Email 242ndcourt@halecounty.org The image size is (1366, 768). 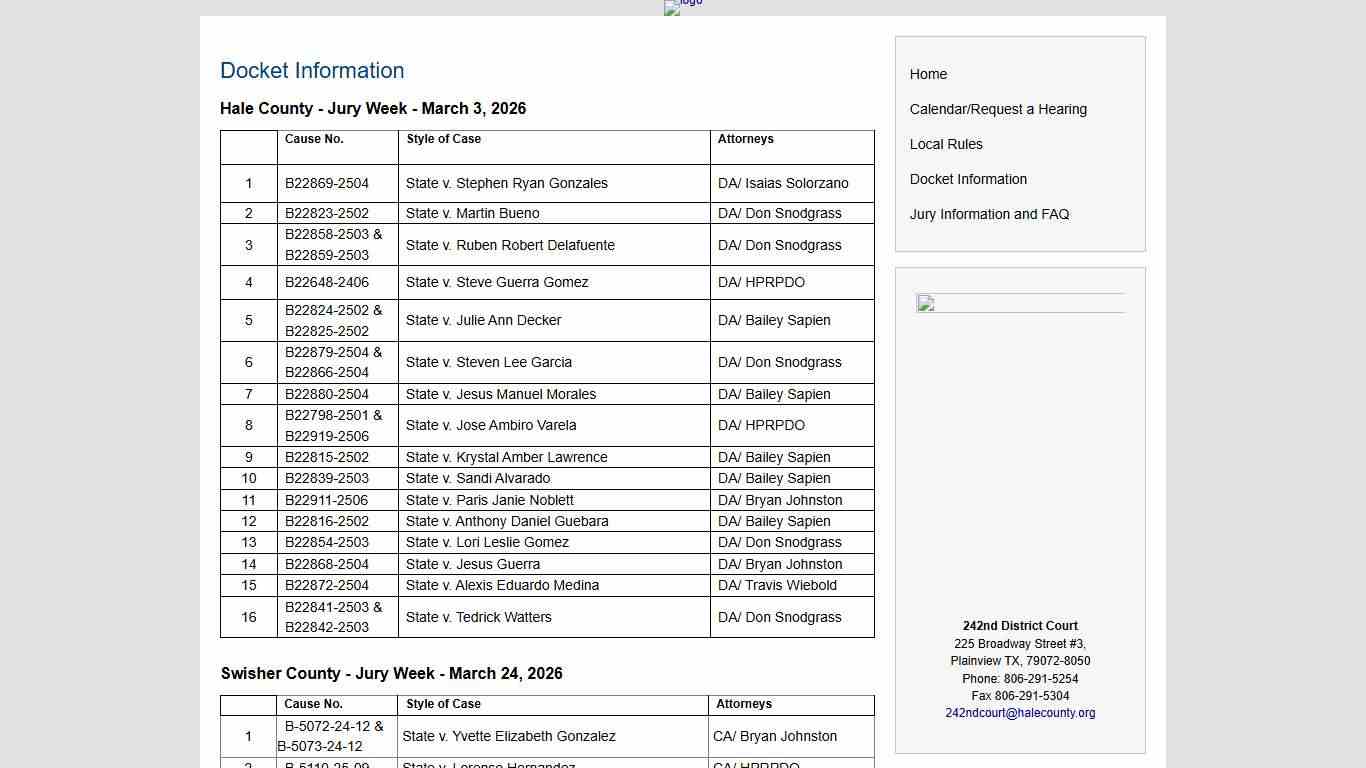(x=1020, y=712)
